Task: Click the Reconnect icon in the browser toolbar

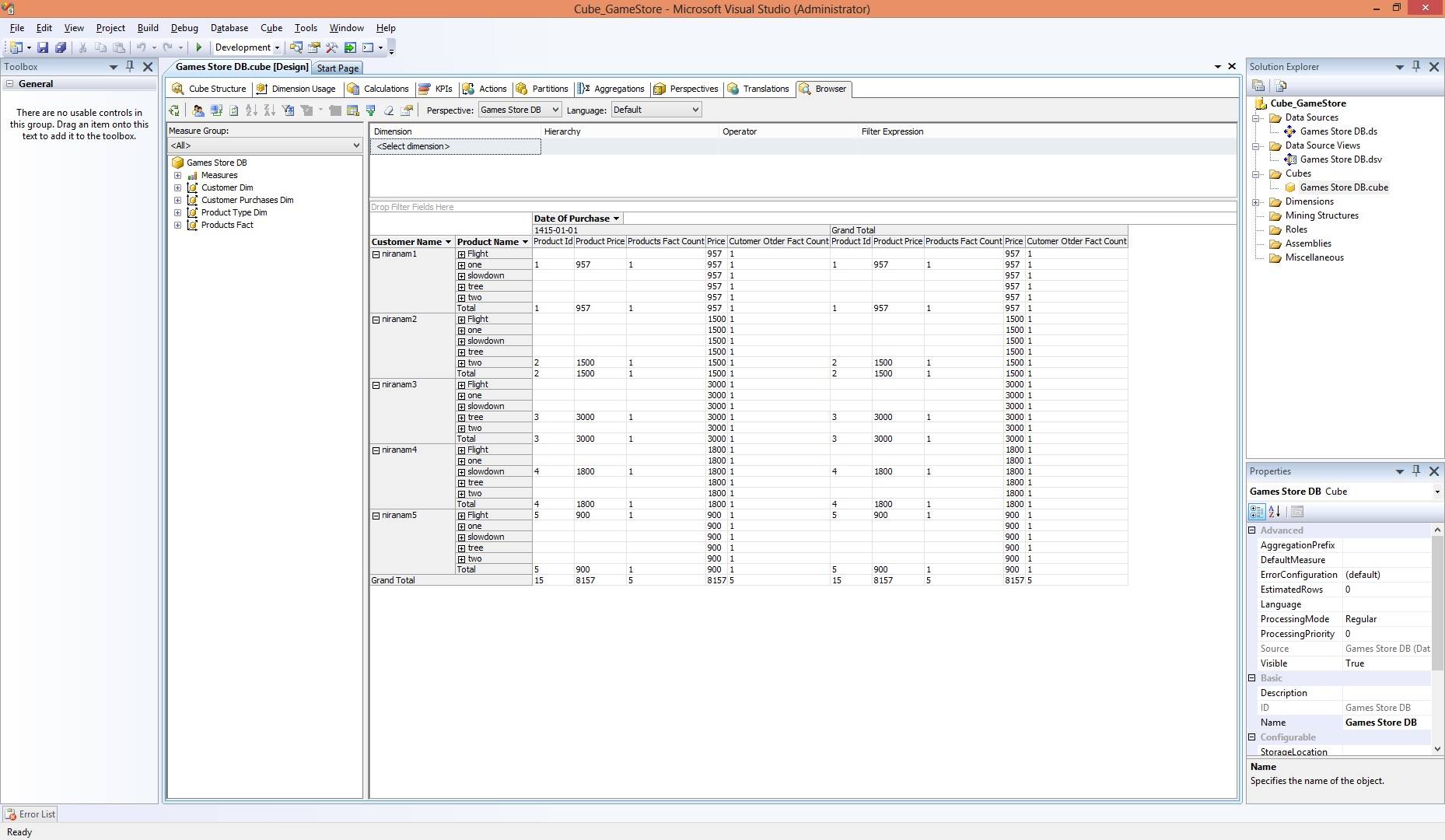Action: tap(174, 110)
